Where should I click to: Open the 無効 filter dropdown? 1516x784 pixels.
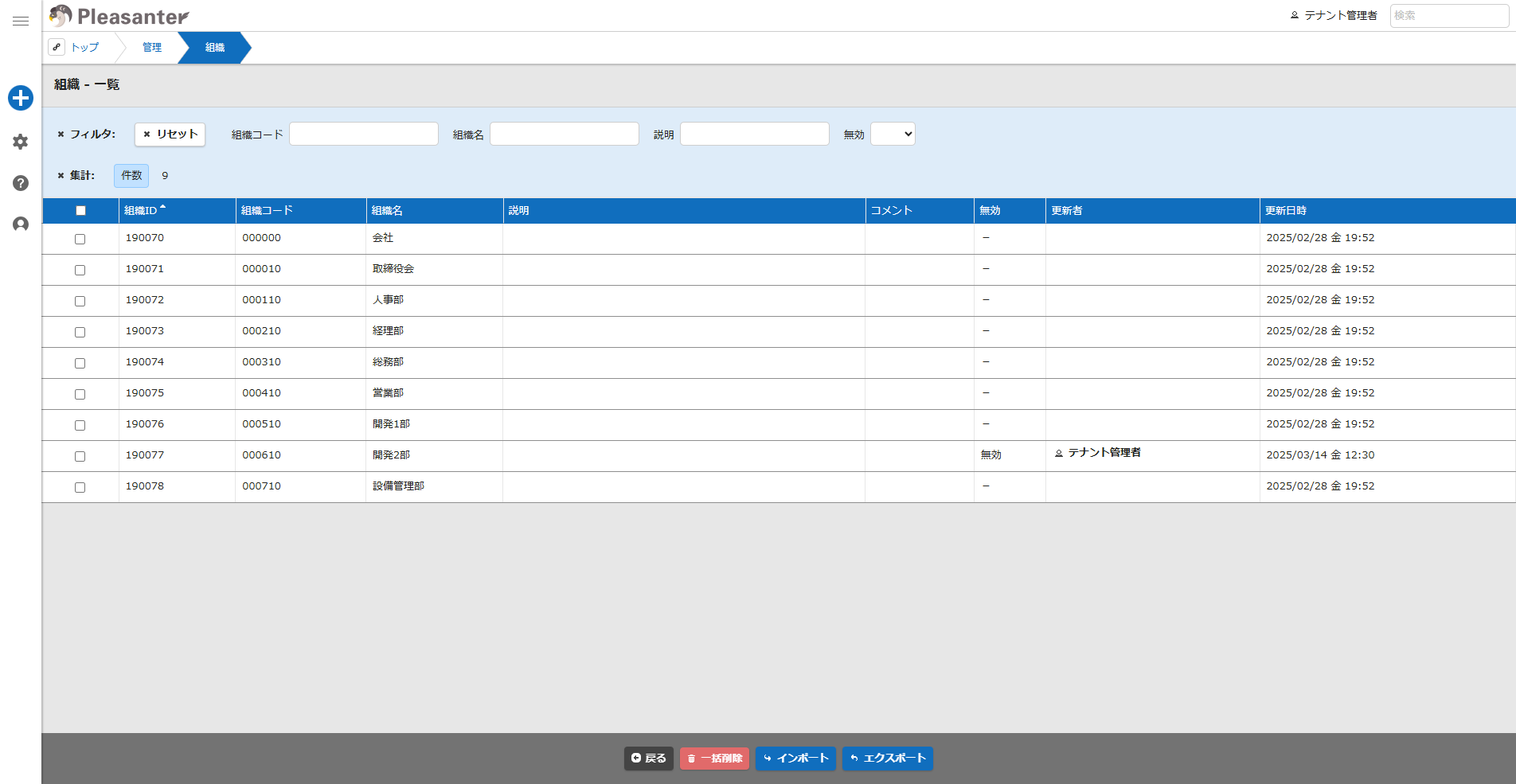point(893,134)
